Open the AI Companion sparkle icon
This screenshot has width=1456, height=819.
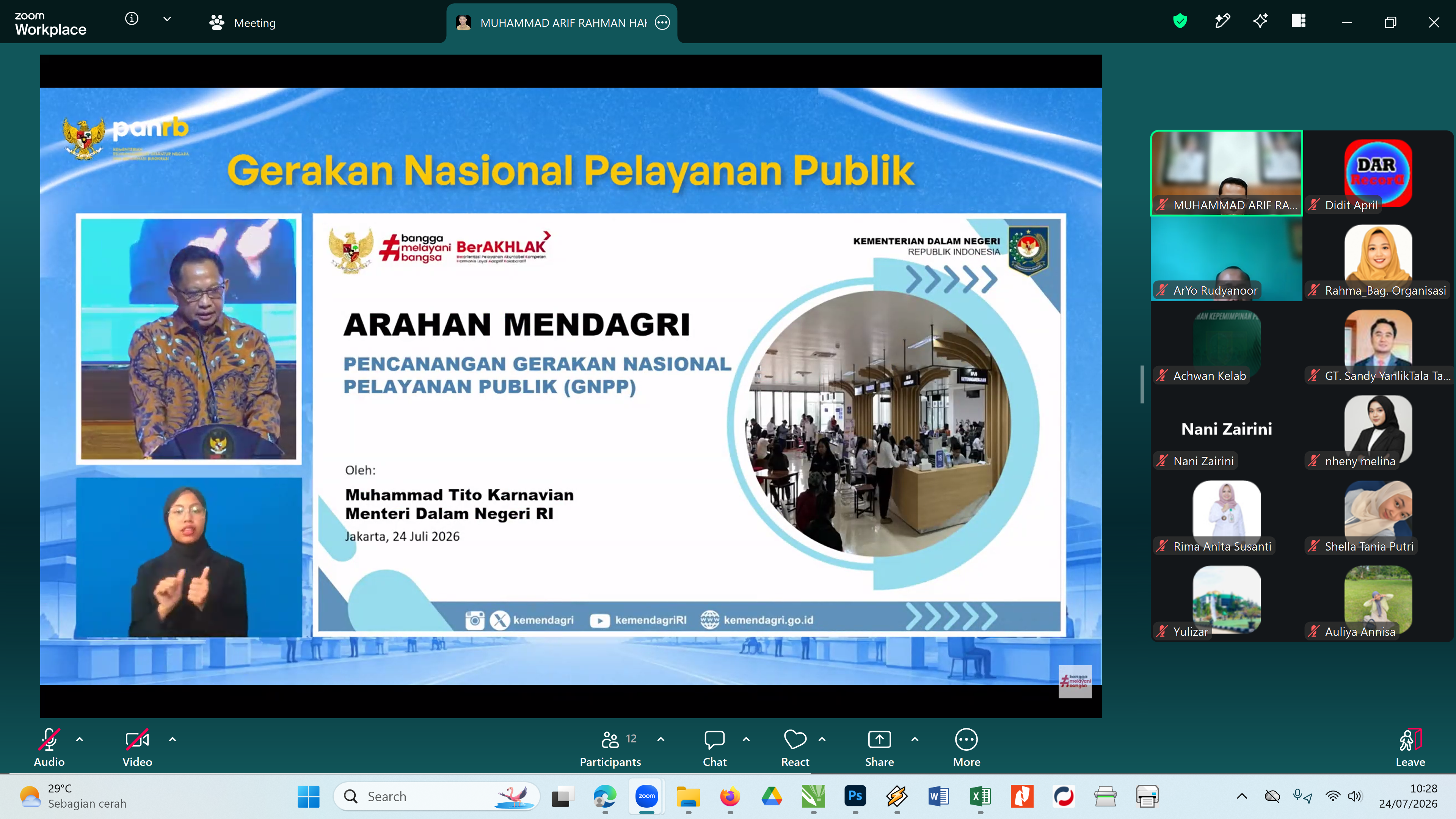[x=1260, y=22]
